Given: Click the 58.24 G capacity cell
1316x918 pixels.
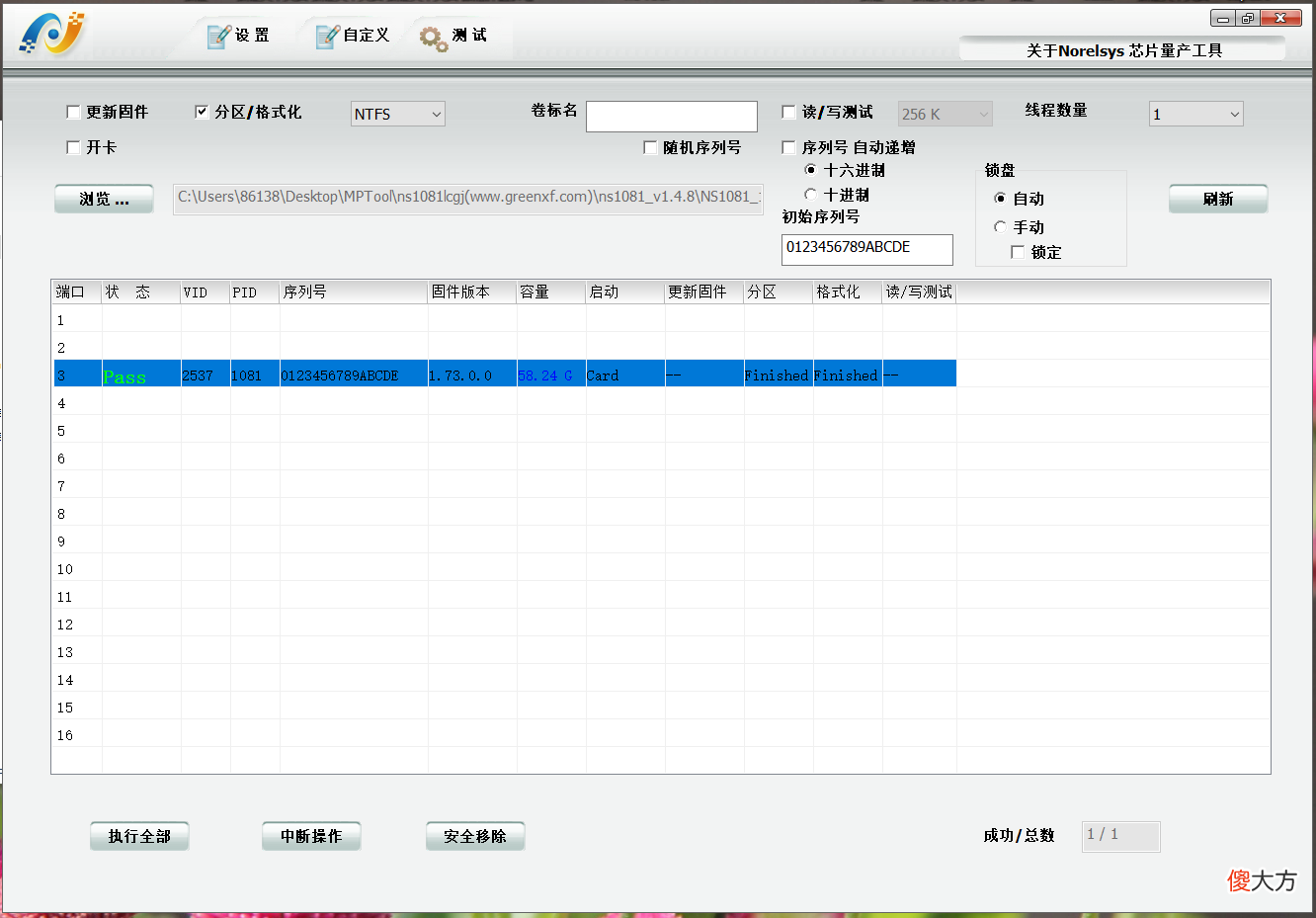Looking at the screenshot, I should point(551,376).
